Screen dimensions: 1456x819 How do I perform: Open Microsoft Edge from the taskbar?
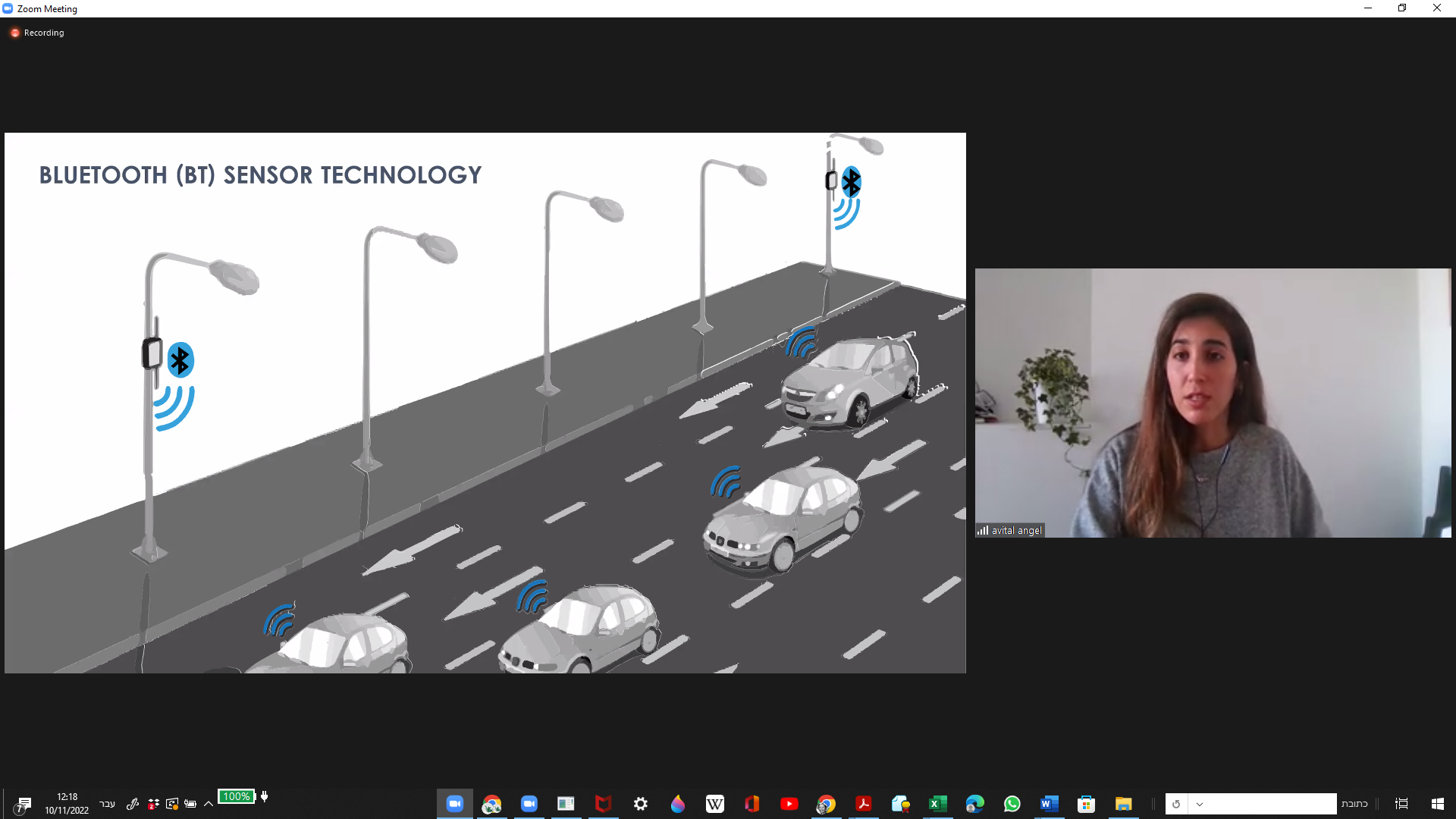click(974, 804)
